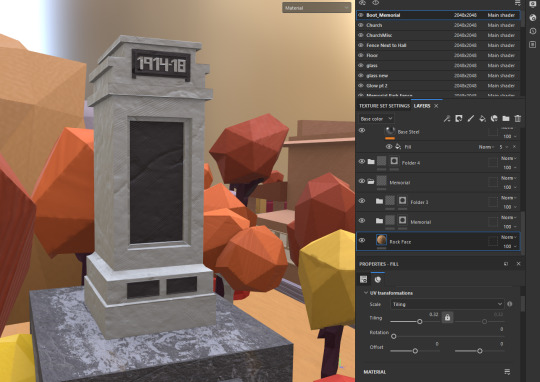
Task: Switch to Texture Set Settings tab
Action: click(384, 106)
